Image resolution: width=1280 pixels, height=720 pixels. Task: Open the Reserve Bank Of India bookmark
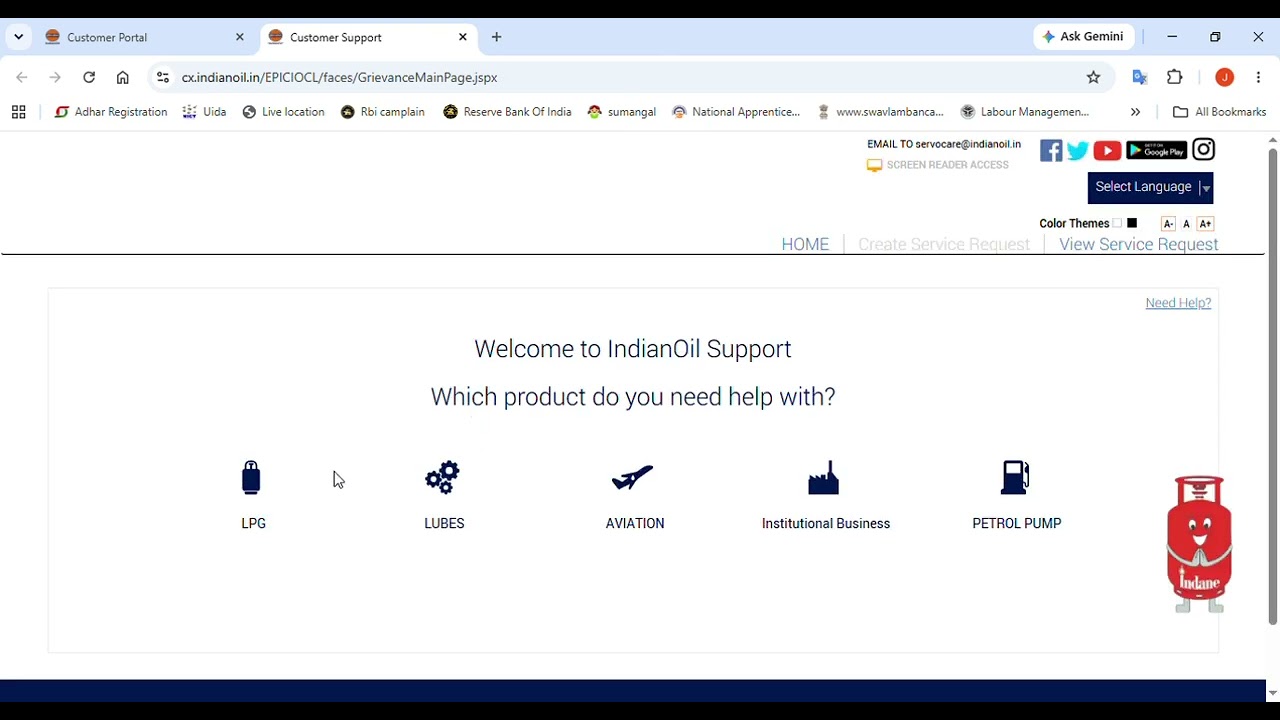coord(507,112)
